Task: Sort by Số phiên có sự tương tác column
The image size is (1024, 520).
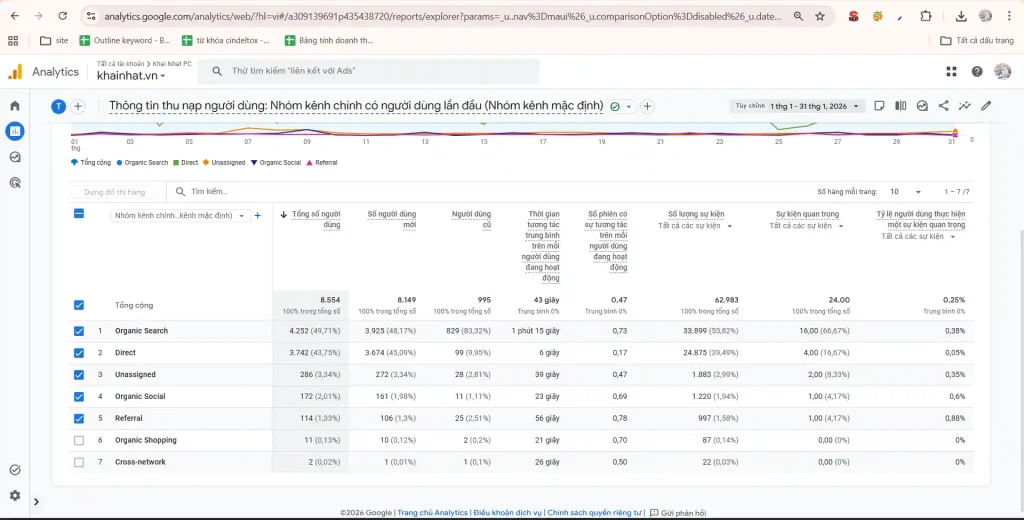Action: pyautogui.click(x=607, y=241)
